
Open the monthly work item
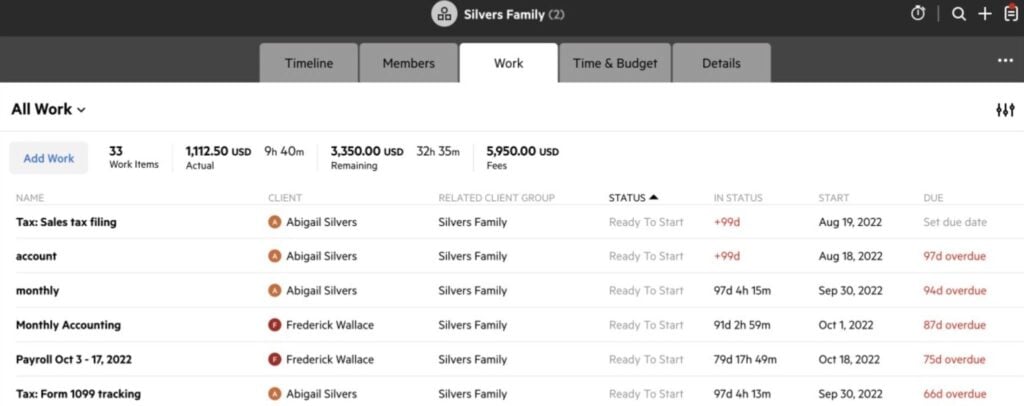click(x=37, y=290)
